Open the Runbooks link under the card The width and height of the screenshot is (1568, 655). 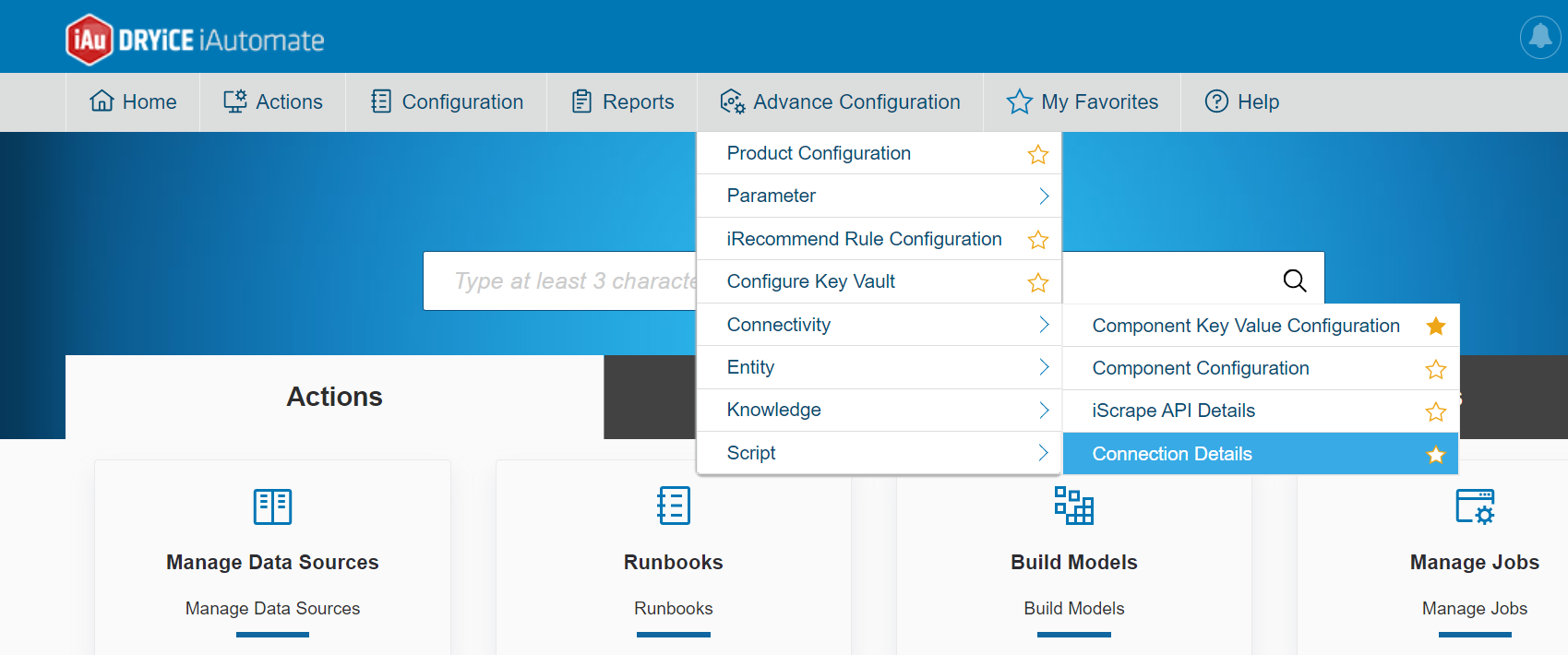tap(674, 609)
